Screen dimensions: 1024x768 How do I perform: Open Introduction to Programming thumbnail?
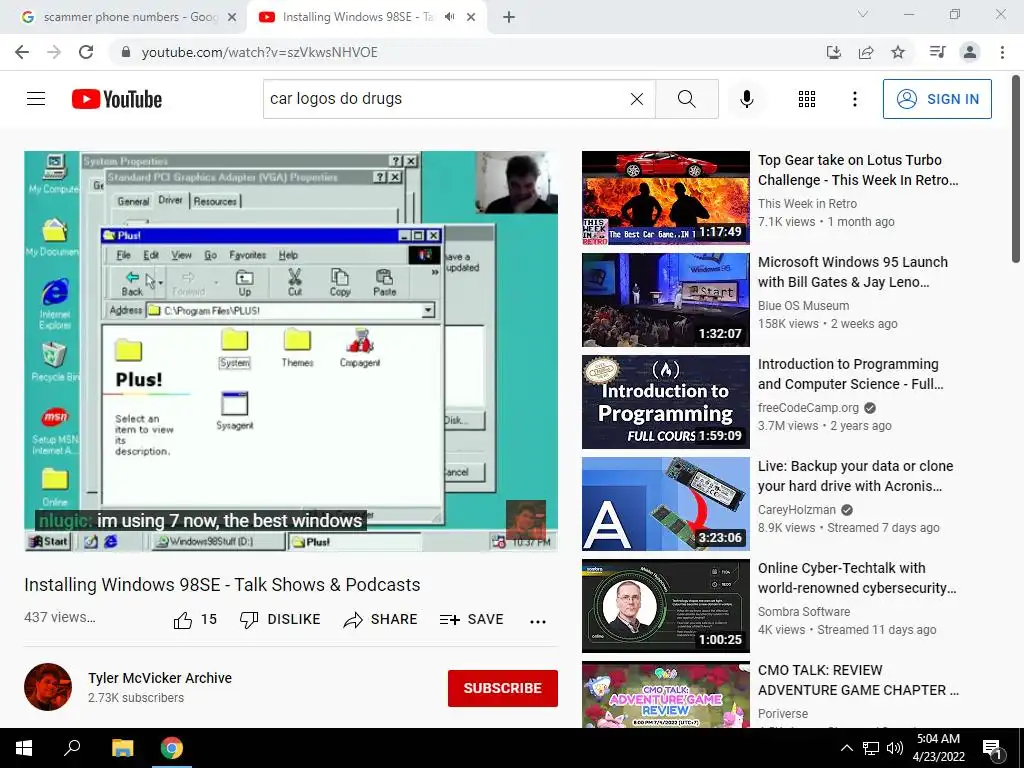[x=665, y=402]
